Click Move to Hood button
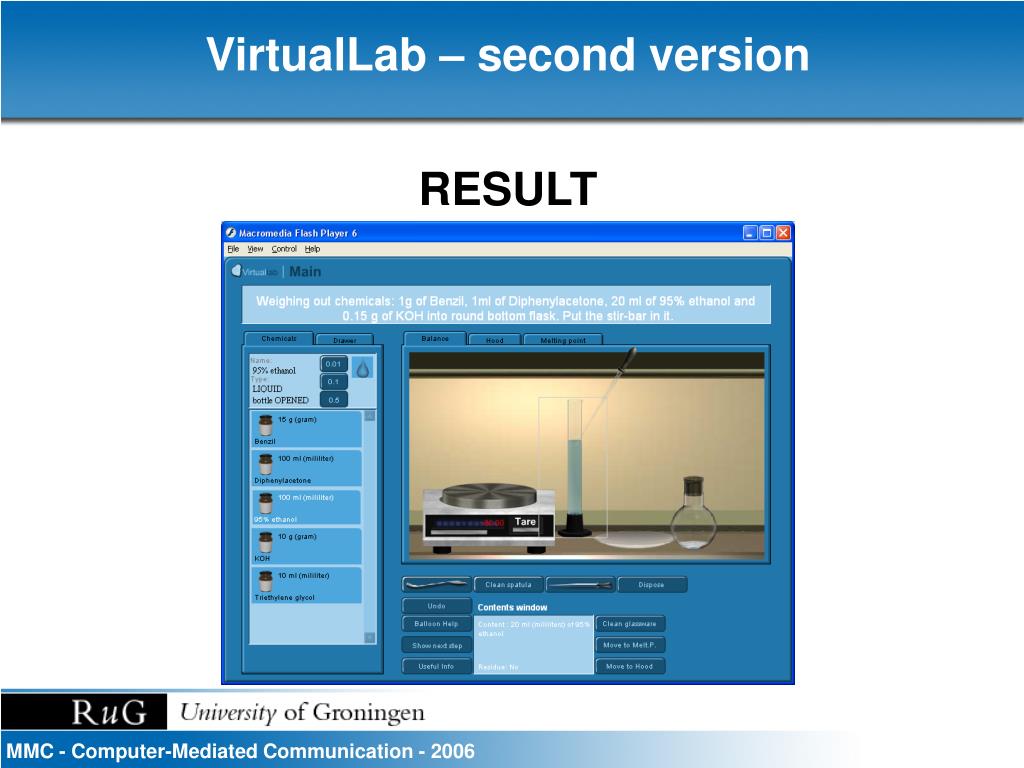 point(630,666)
